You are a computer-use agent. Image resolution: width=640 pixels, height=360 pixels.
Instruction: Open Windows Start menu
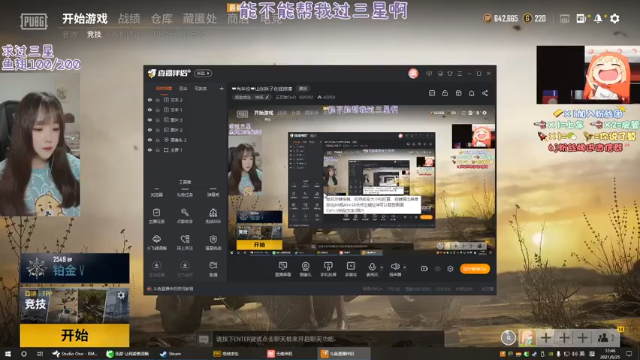[7, 354]
